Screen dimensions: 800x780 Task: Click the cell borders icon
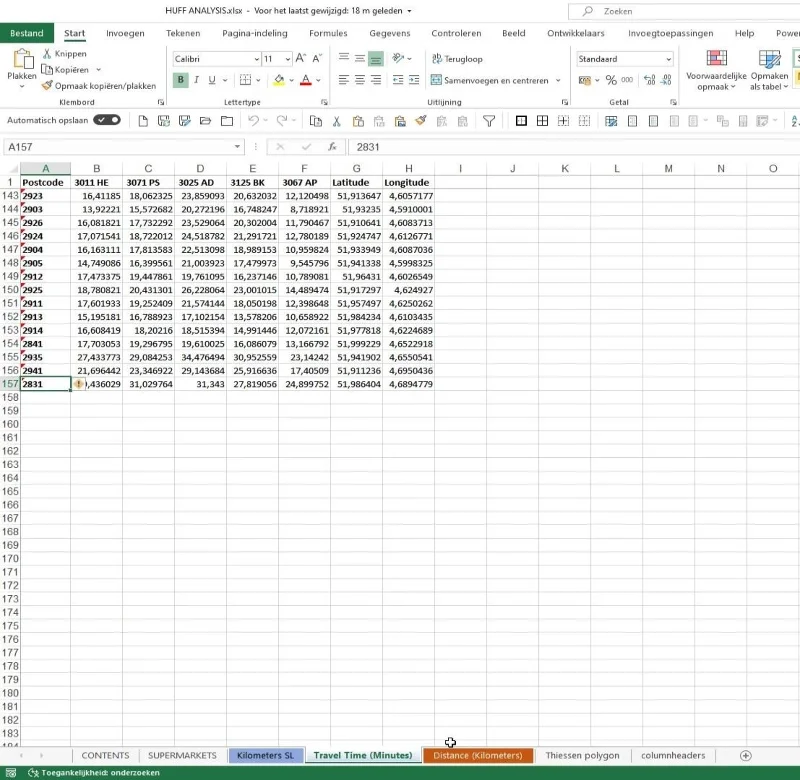tap(245, 80)
